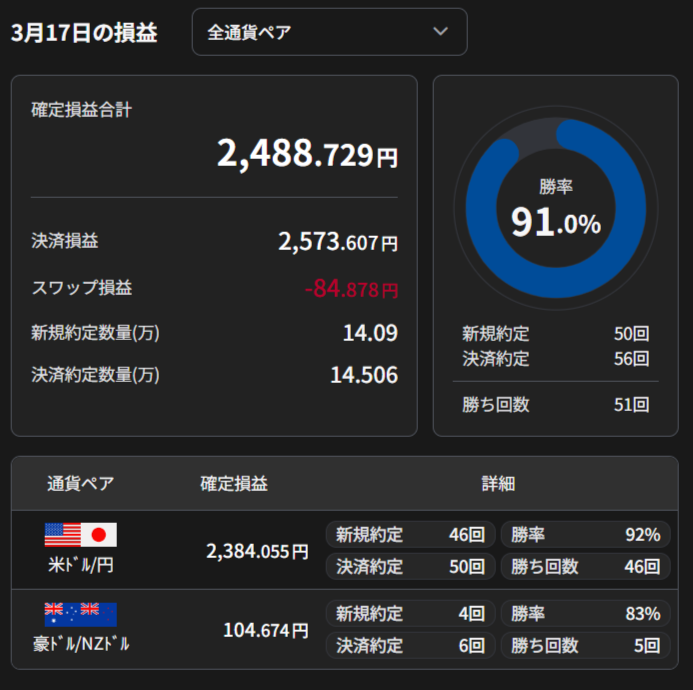This screenshot has width=693, height=690.
Task: Select the 豪ドル/NZドル currency pair label
Action: (x=80, y=644)
